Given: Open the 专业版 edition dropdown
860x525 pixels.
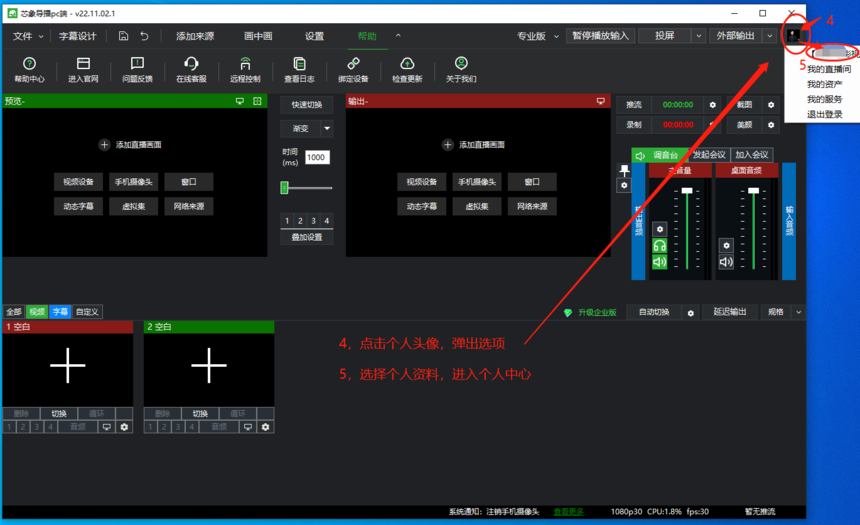Looking at the screenshot, I should (538, 36).
